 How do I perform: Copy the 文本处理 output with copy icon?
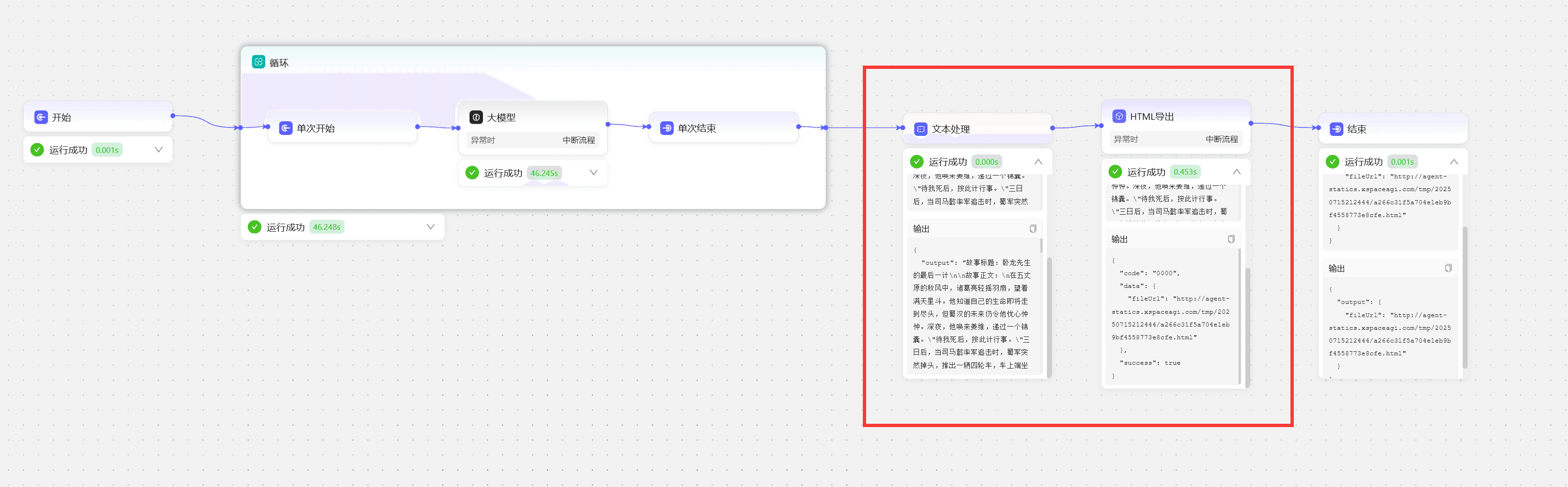1033,229
